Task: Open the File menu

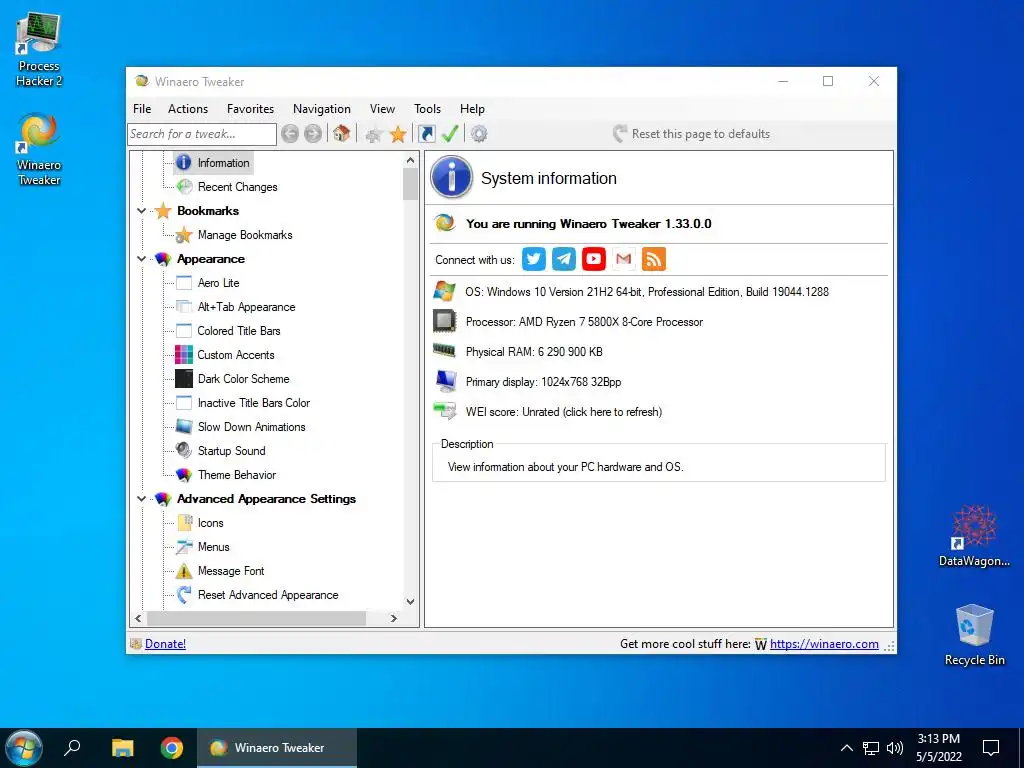Action: (x=142, y=109)
